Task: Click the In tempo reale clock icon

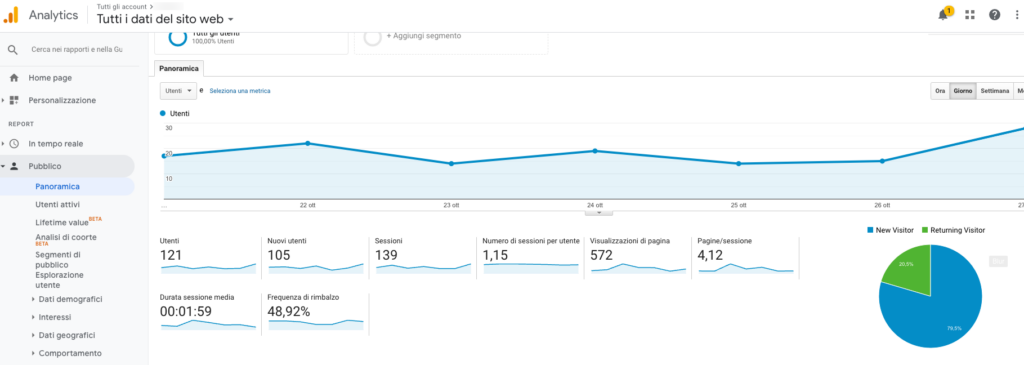Action: click(14, 144)
